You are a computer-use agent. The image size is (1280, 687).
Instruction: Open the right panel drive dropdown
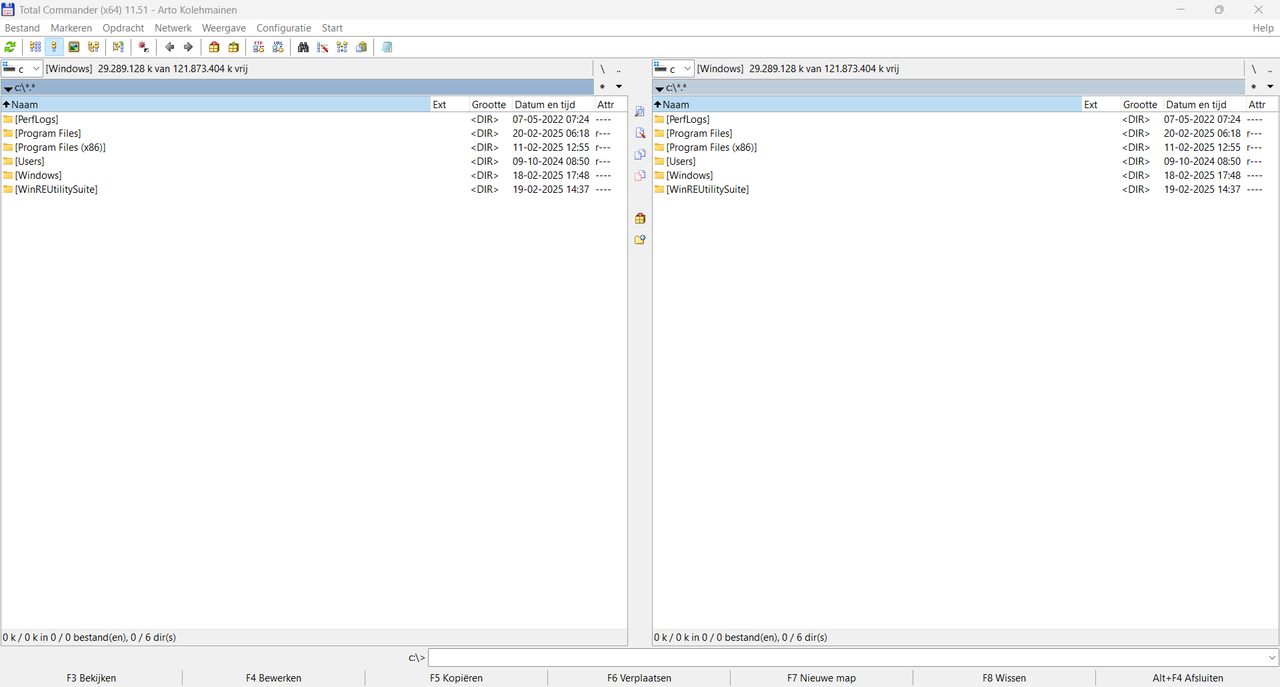coord(673,69)
